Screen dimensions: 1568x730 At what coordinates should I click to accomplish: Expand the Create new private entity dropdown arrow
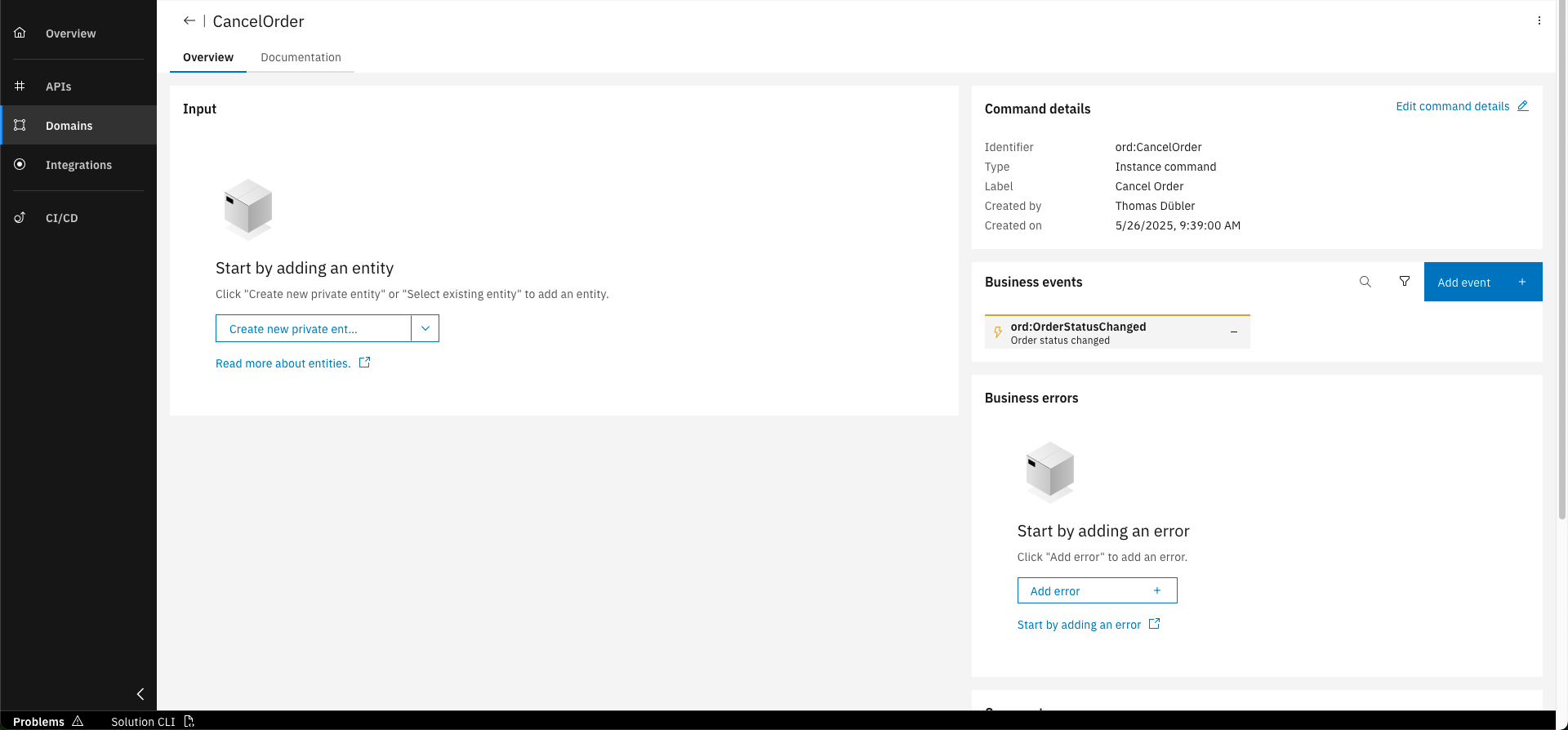point(425,328)
